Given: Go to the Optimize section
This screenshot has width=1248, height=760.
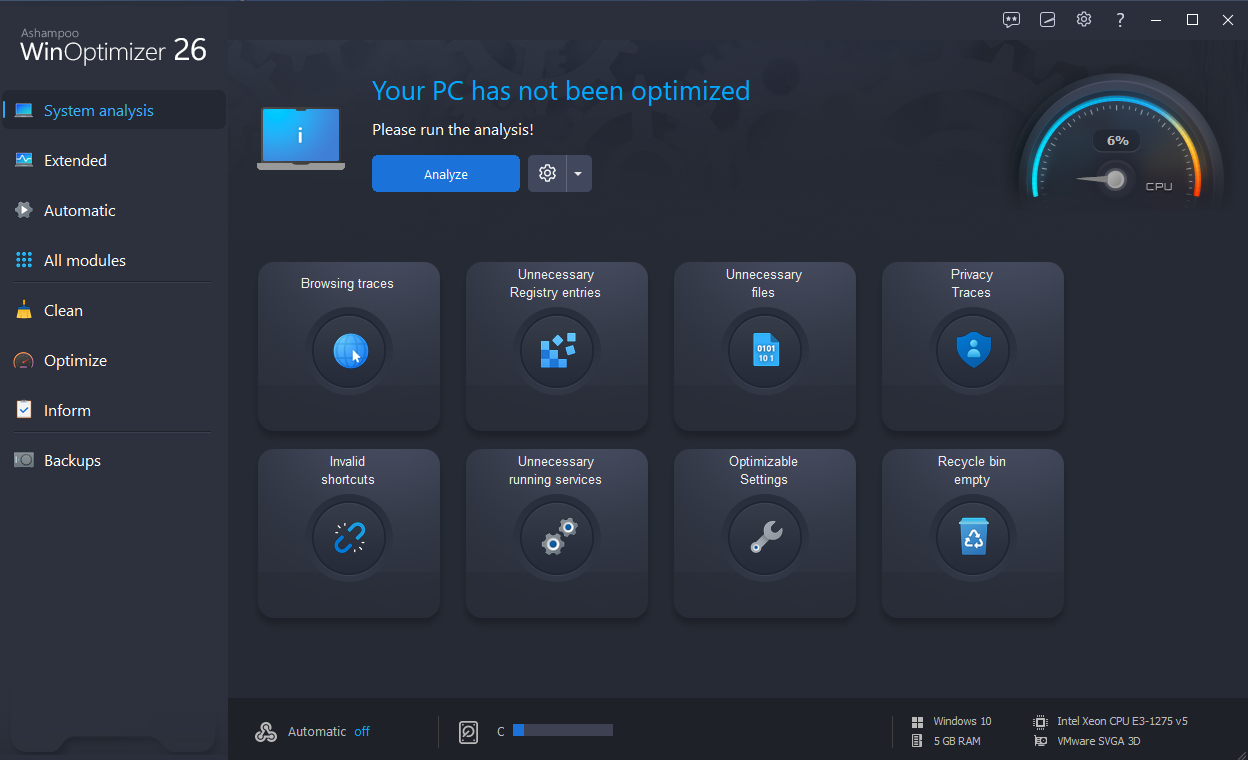Looking at the screenshot, I should (x=114, y=360).
